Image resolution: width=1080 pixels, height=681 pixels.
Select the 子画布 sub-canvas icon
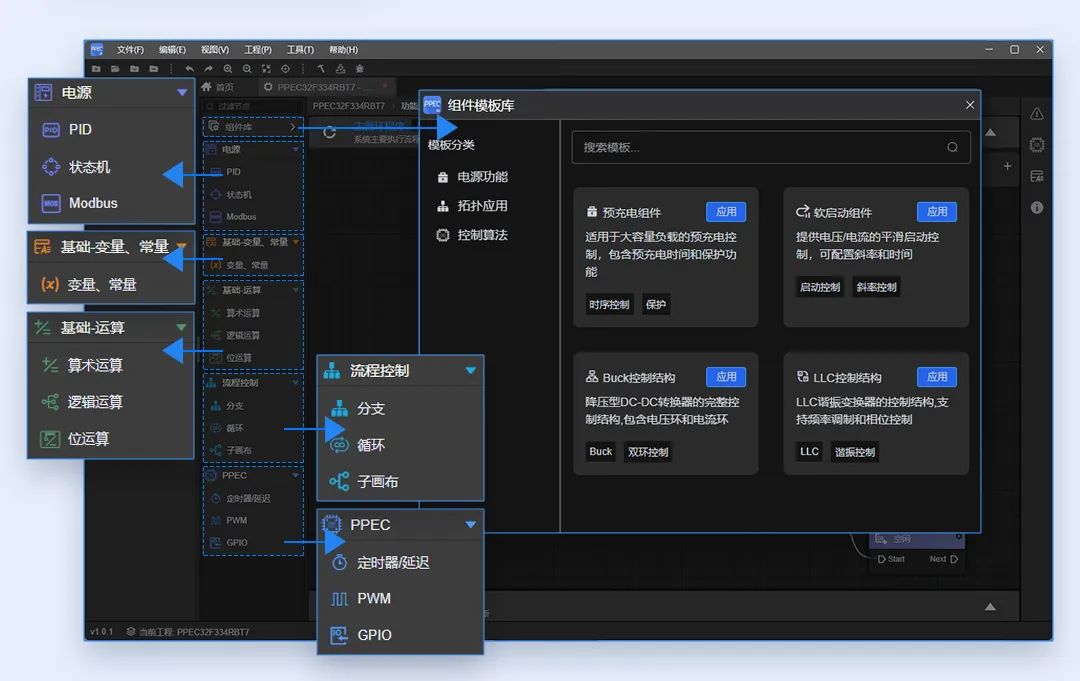[x=339, y=481]
